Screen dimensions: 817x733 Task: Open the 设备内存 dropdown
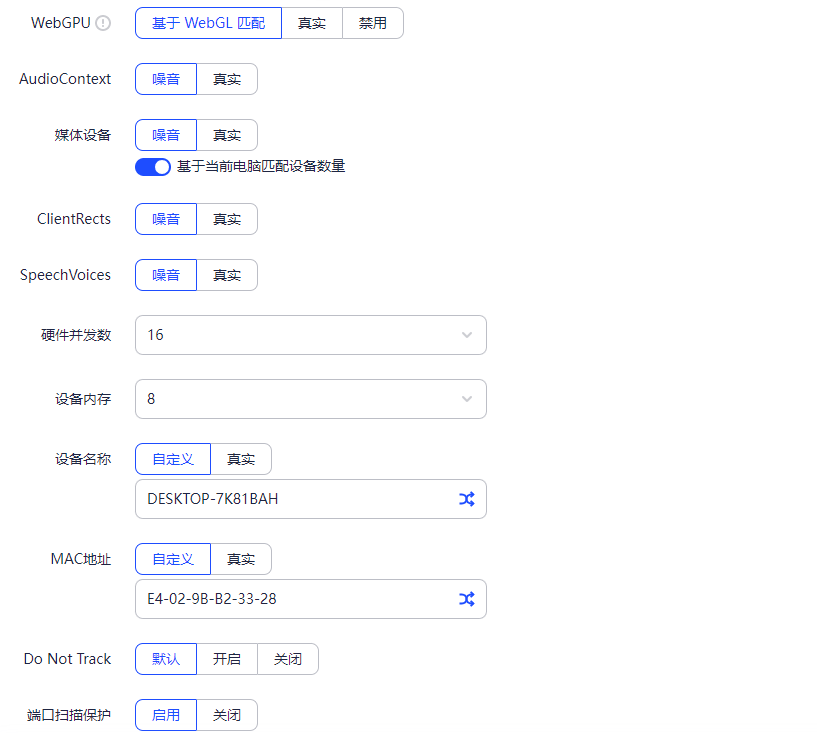[311, 399]
